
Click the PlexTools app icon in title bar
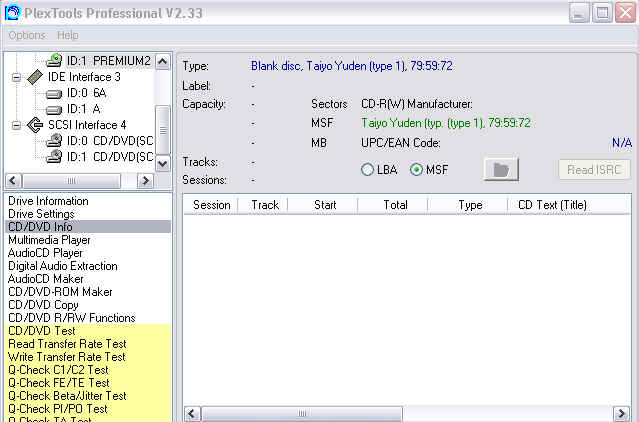[x=13, y=12]
